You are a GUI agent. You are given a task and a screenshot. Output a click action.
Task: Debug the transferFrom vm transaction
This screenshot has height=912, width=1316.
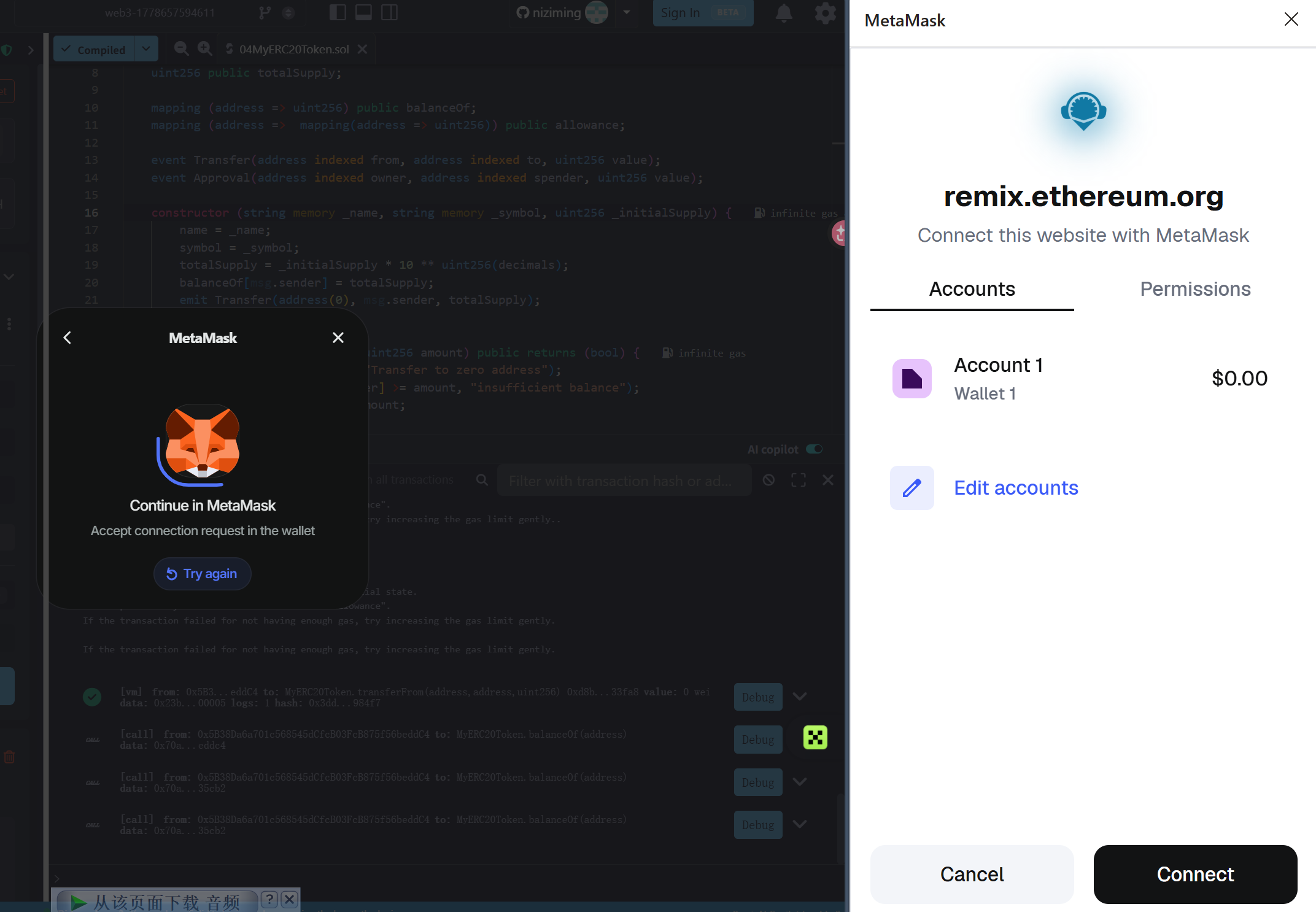pos(758,697)
